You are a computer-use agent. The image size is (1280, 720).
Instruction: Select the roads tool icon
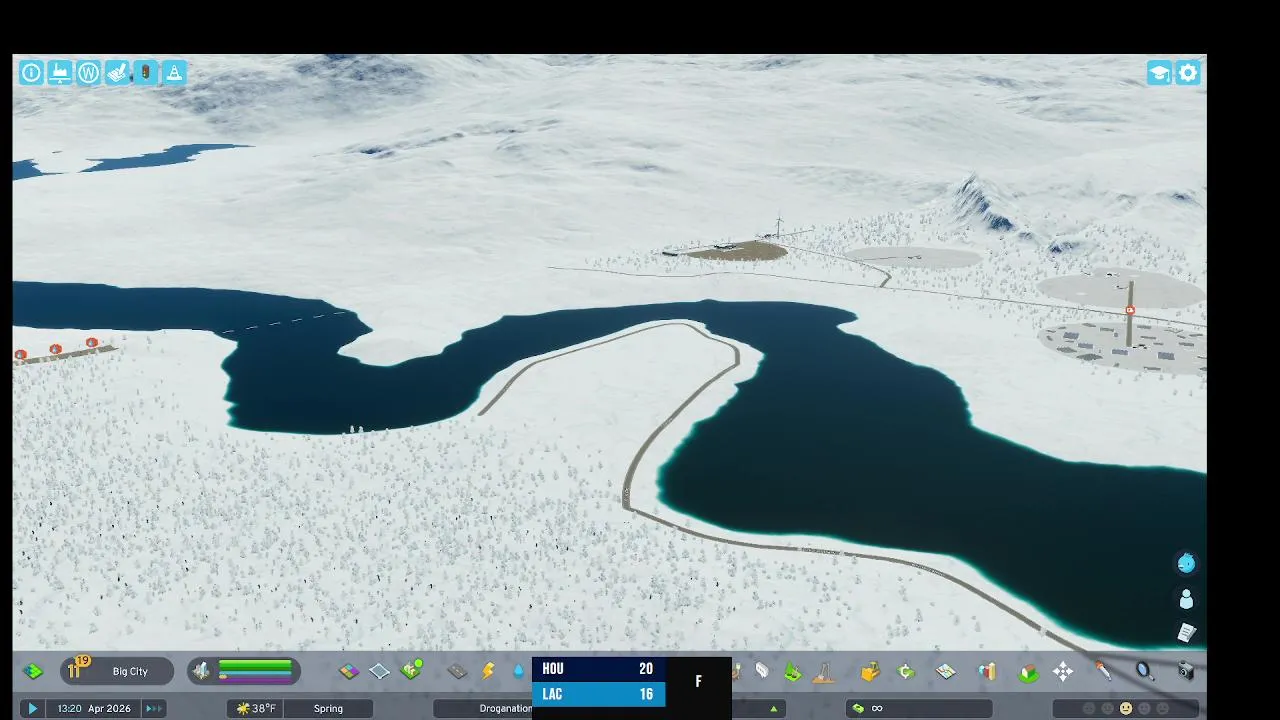[457, 671]
